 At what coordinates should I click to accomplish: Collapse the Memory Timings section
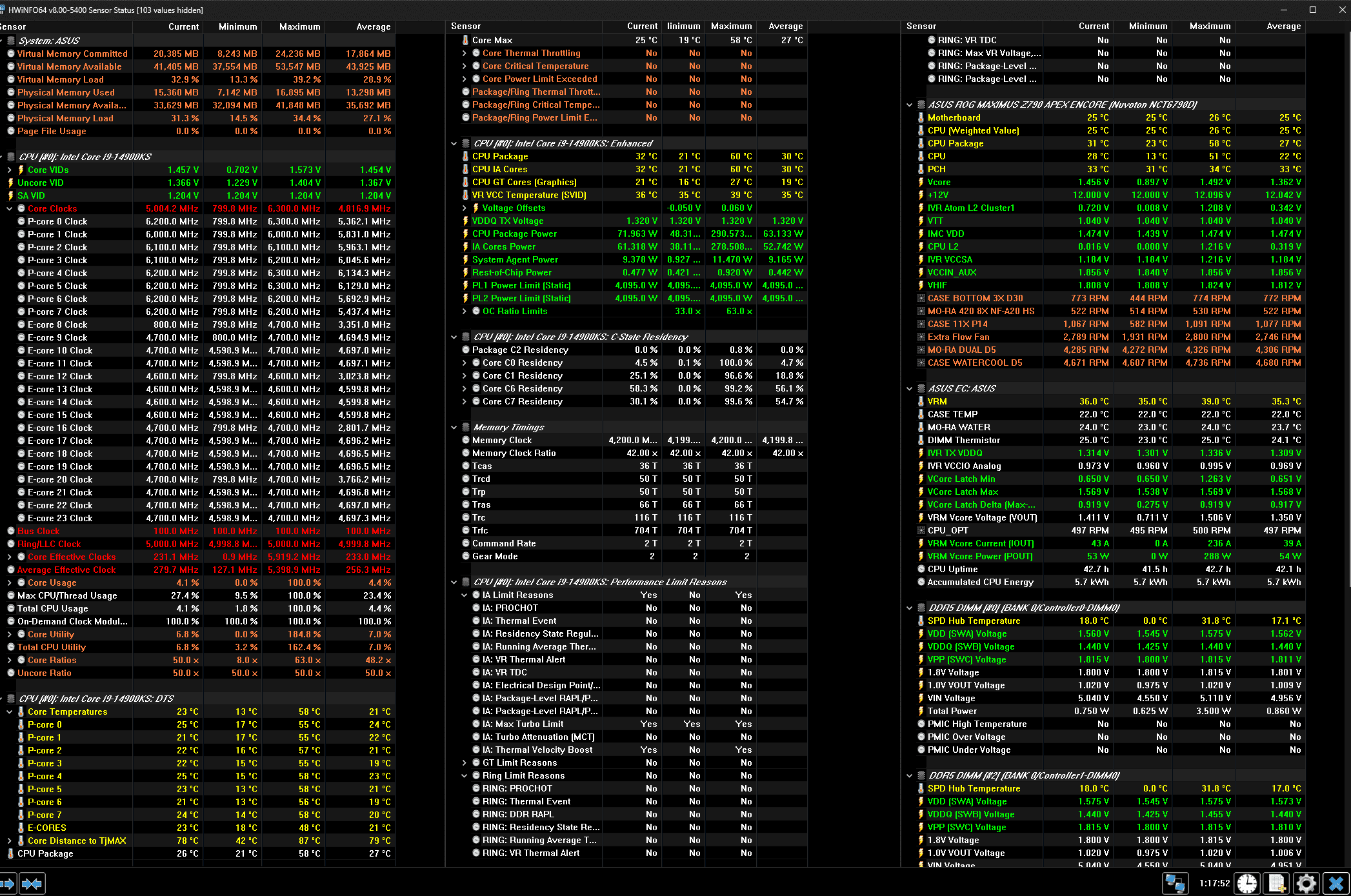tap(454, 427)
